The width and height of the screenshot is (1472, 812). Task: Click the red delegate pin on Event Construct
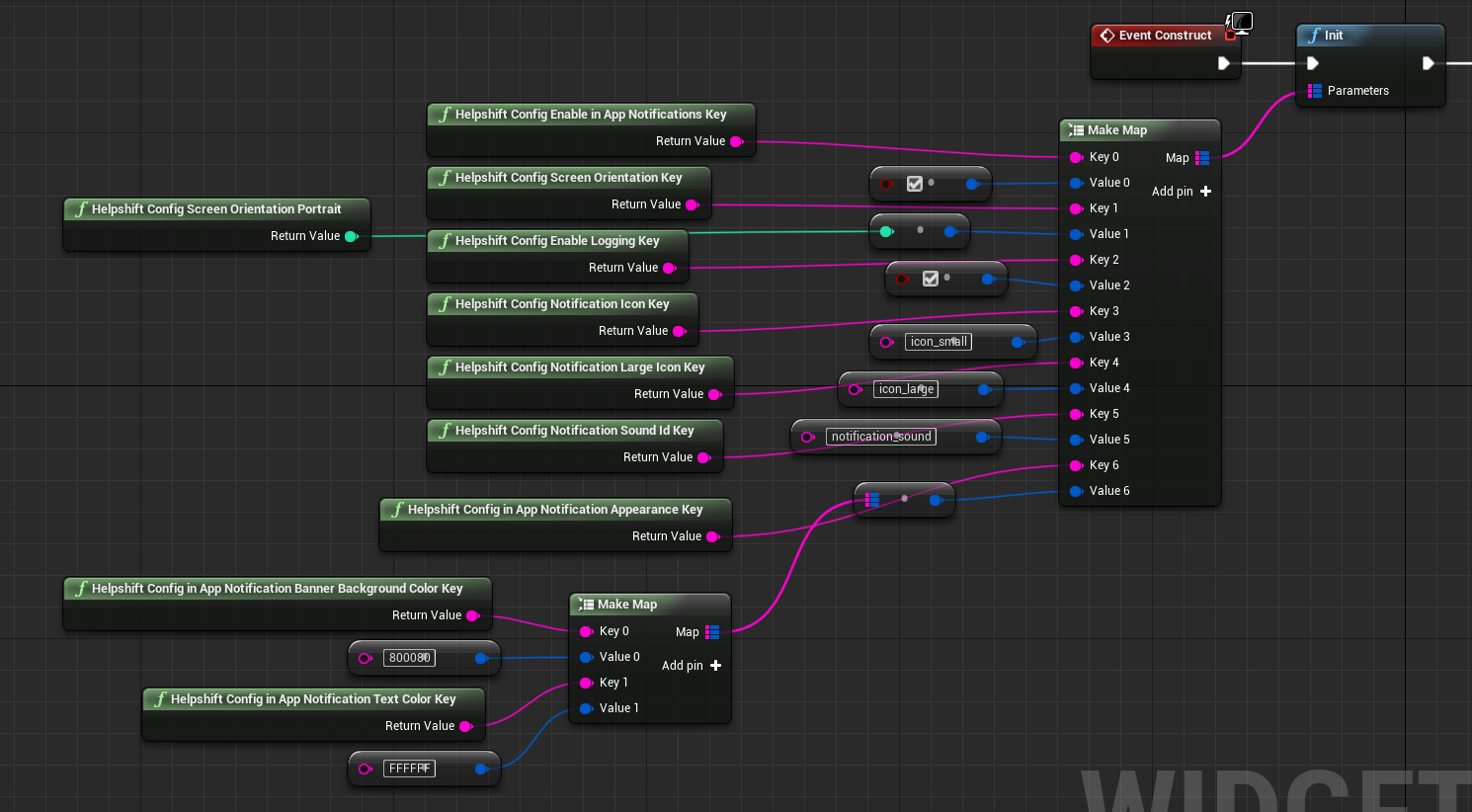(1230, 36)
